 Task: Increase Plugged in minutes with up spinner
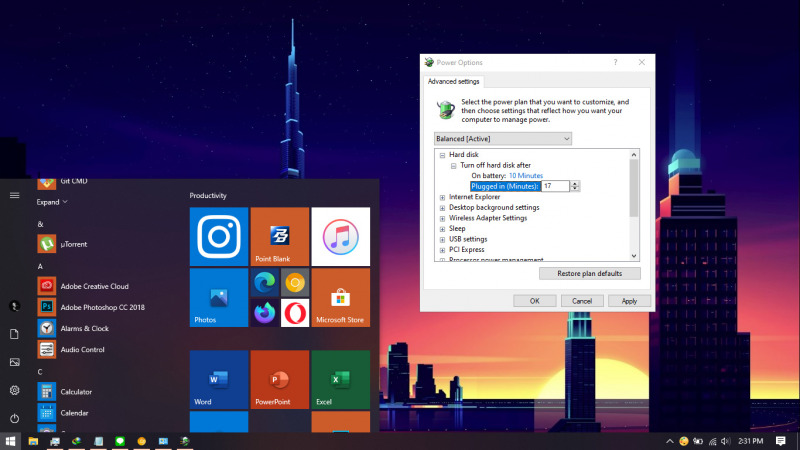(575, 184)
